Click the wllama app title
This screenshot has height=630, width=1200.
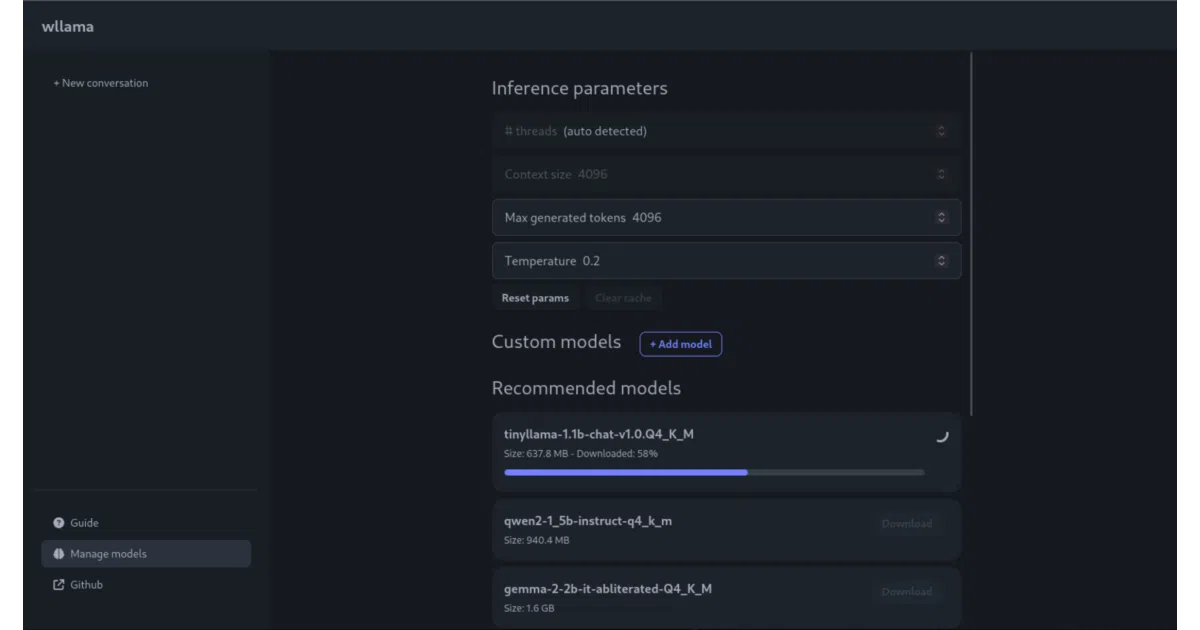(68, 26)
